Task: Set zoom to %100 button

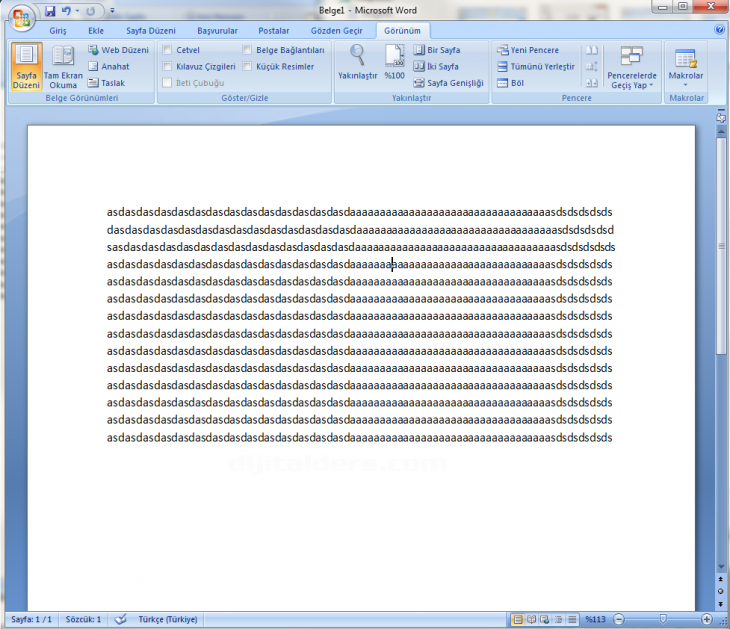Action: coord(394,62)
